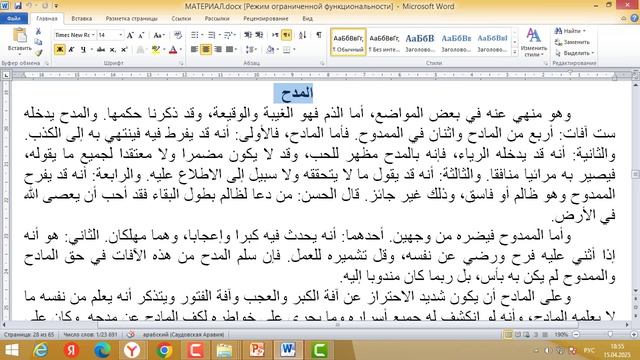
Task: Switch to the Вид tab
Action: [307, 18]
